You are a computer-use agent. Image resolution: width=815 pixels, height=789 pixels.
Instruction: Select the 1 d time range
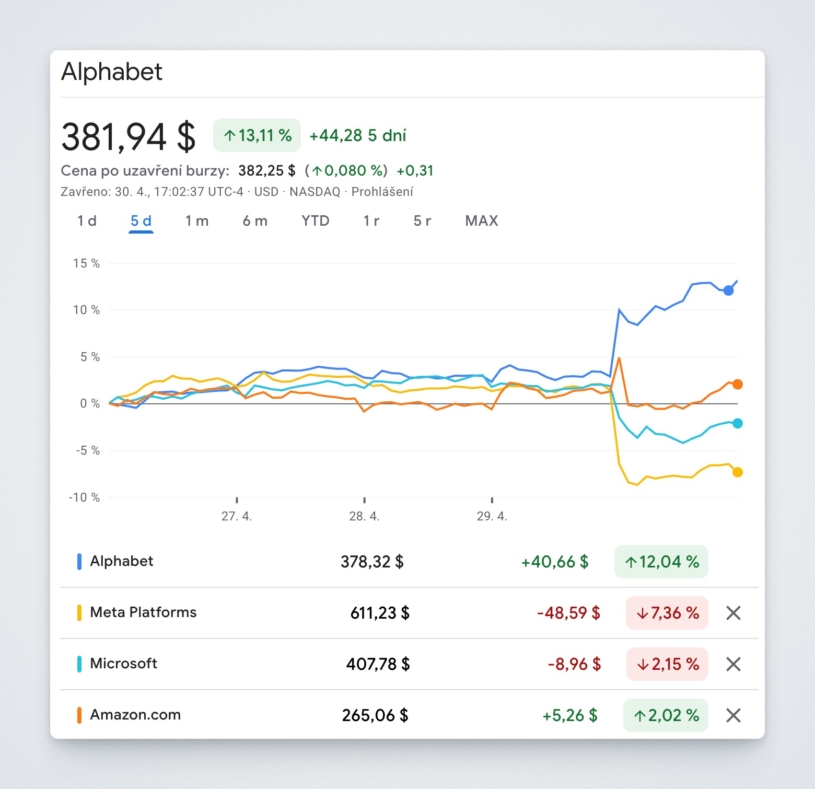click(x=87, y=221)
